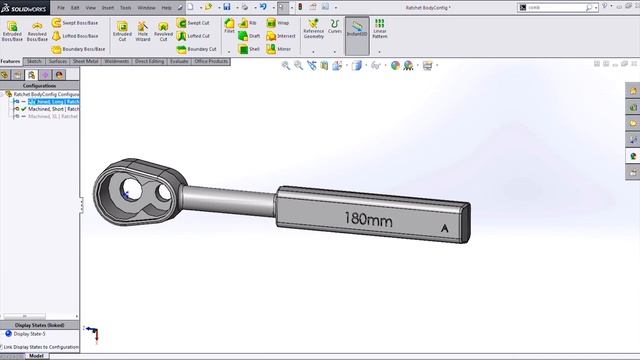Click the Edit Appearance color ball
The height and width of the screenshot is (360, 640).
(x=395, y=65)
